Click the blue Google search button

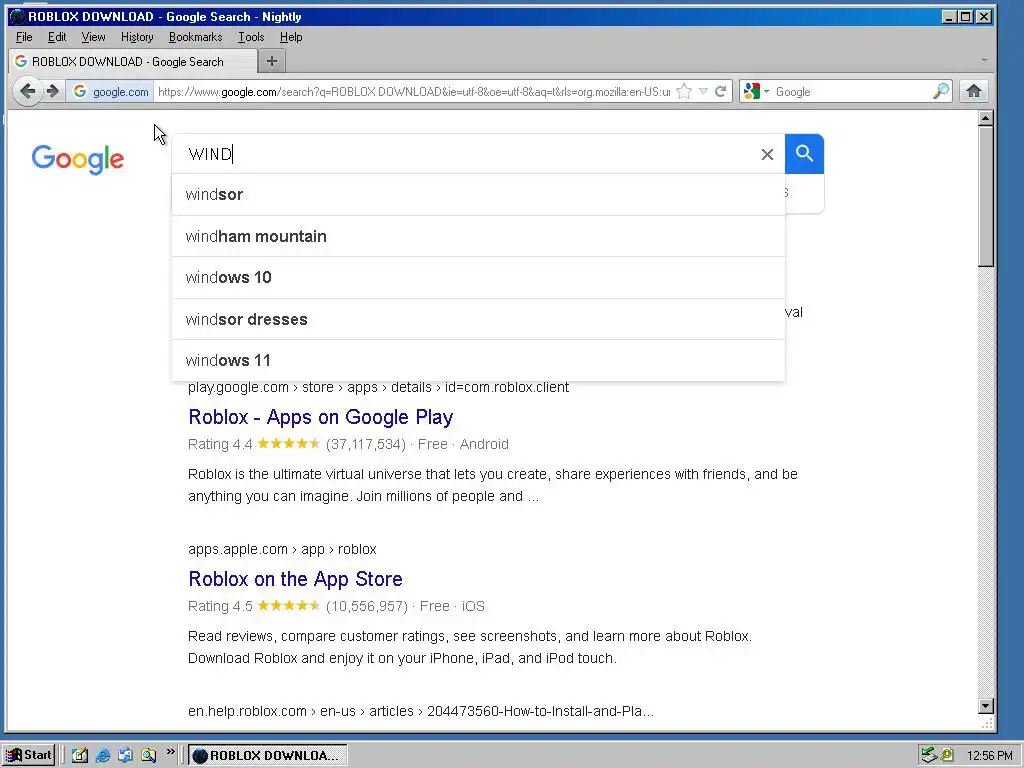coord(804,154)
